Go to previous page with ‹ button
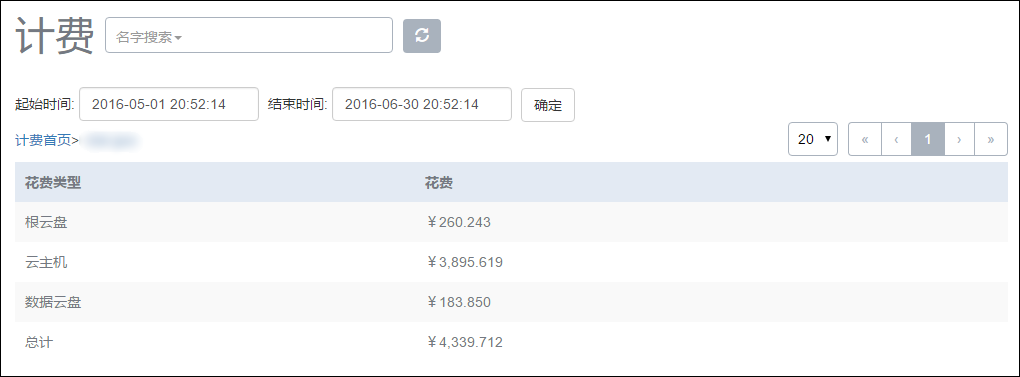 (x=896, y=139)
